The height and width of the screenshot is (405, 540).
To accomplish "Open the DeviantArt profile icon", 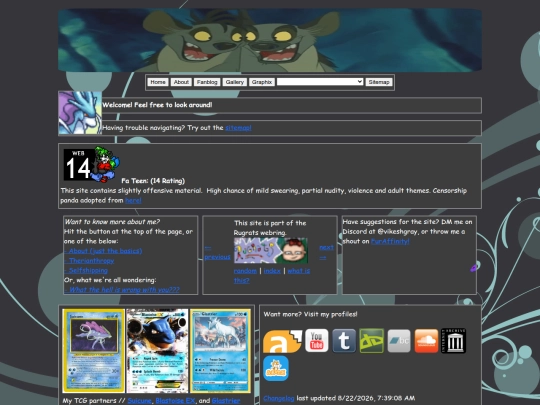I will pyautogui.click(x=372, y=341).
